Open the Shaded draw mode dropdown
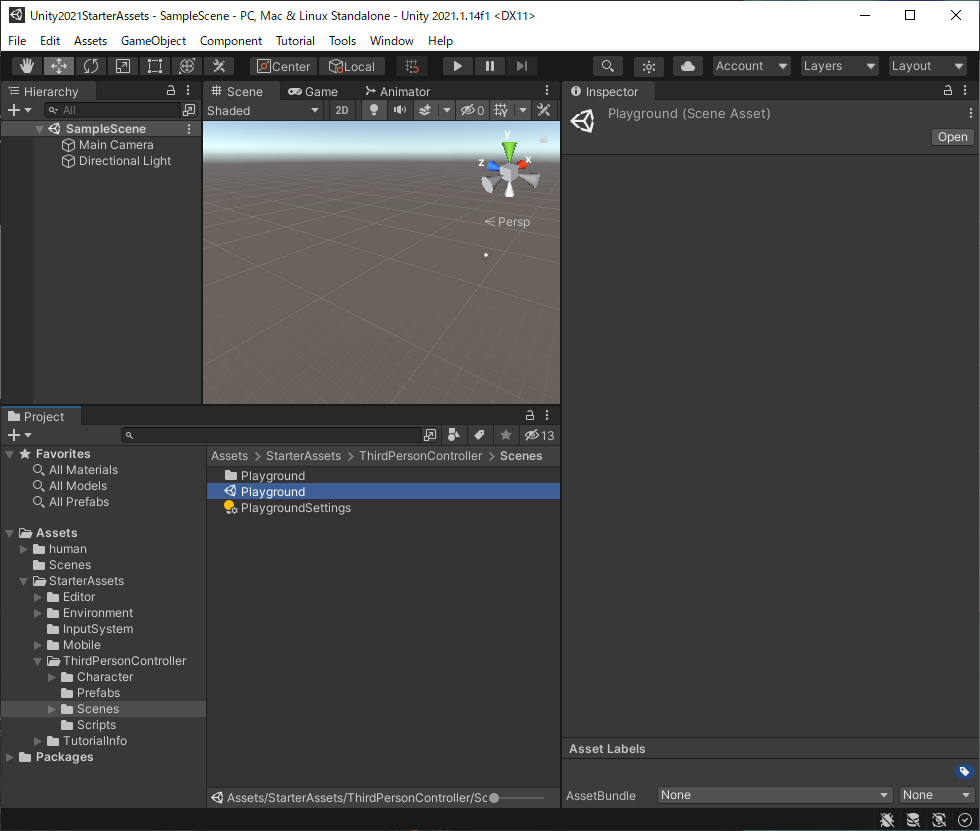The height and width of the screenshot is (831, 980). coord(263,110)
